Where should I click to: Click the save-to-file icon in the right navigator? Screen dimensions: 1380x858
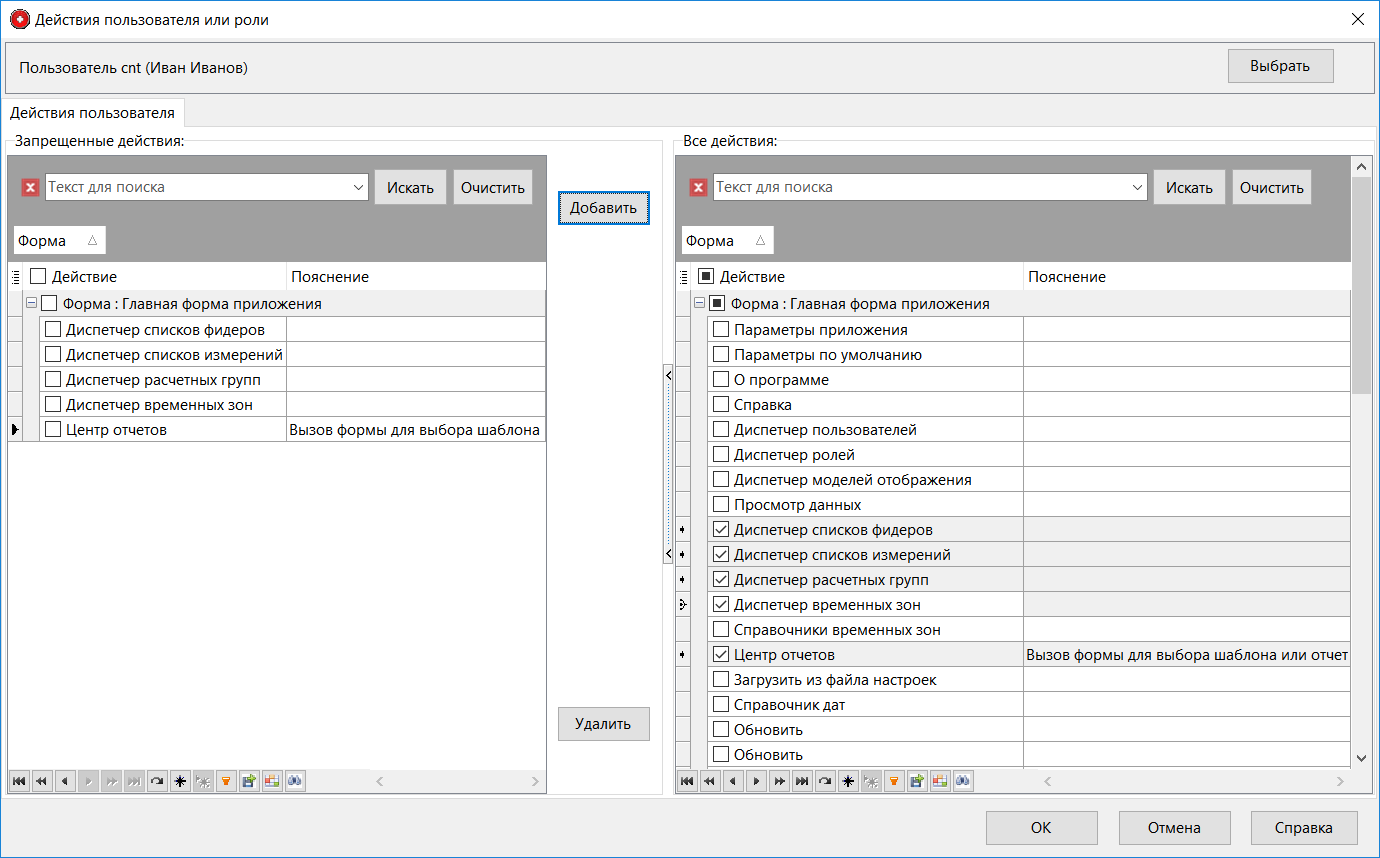point(917,781)
